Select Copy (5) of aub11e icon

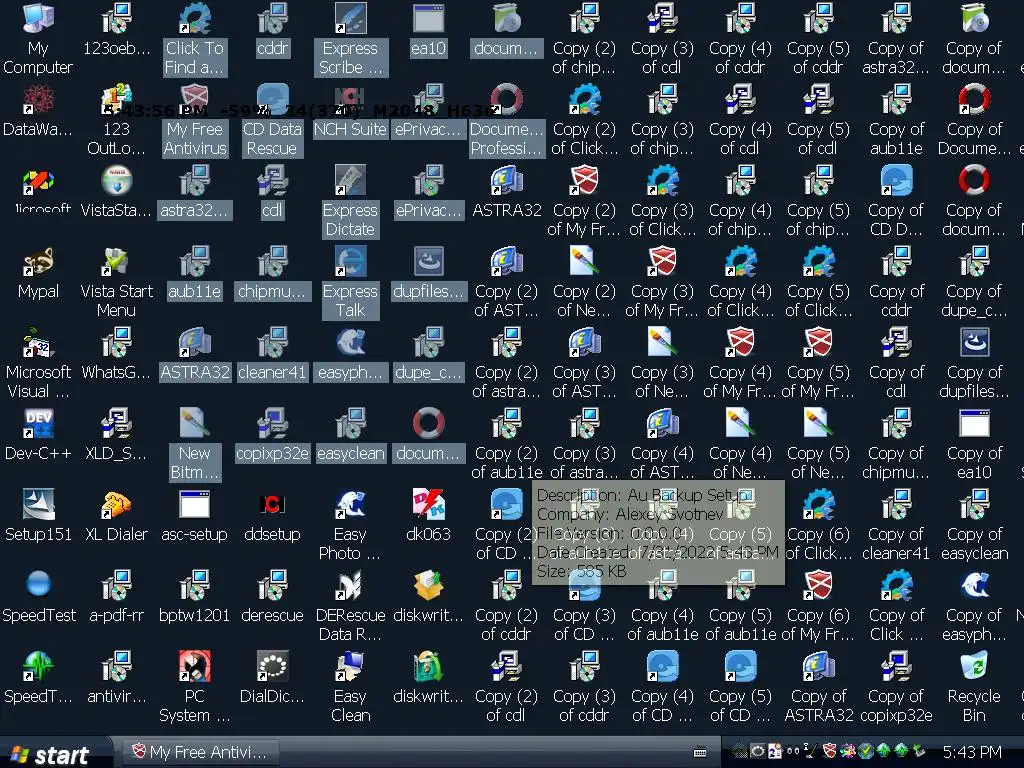pos(740,586)
